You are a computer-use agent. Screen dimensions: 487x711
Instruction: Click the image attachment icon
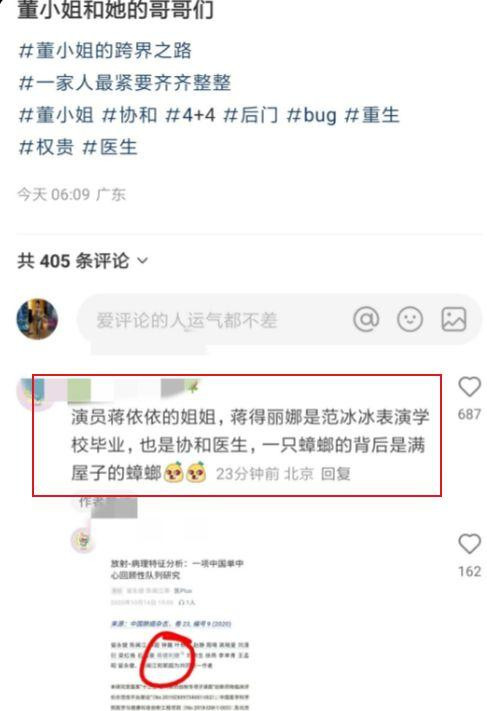click(x=454, y=319)
